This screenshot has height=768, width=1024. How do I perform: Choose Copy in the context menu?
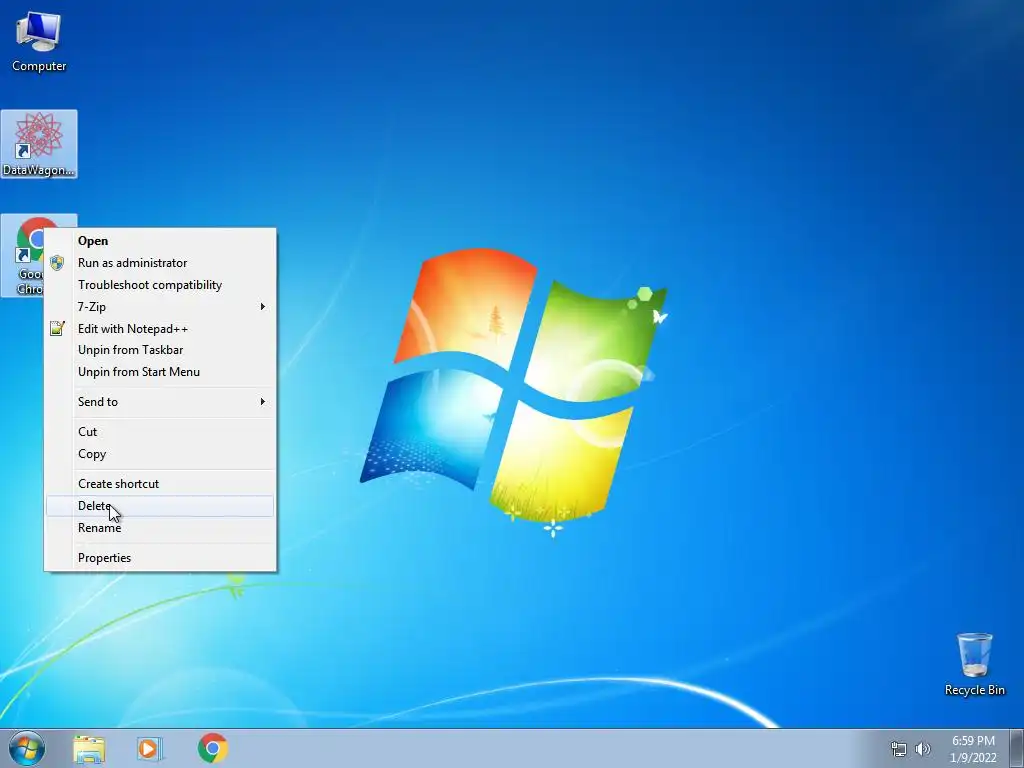[160, 454]
